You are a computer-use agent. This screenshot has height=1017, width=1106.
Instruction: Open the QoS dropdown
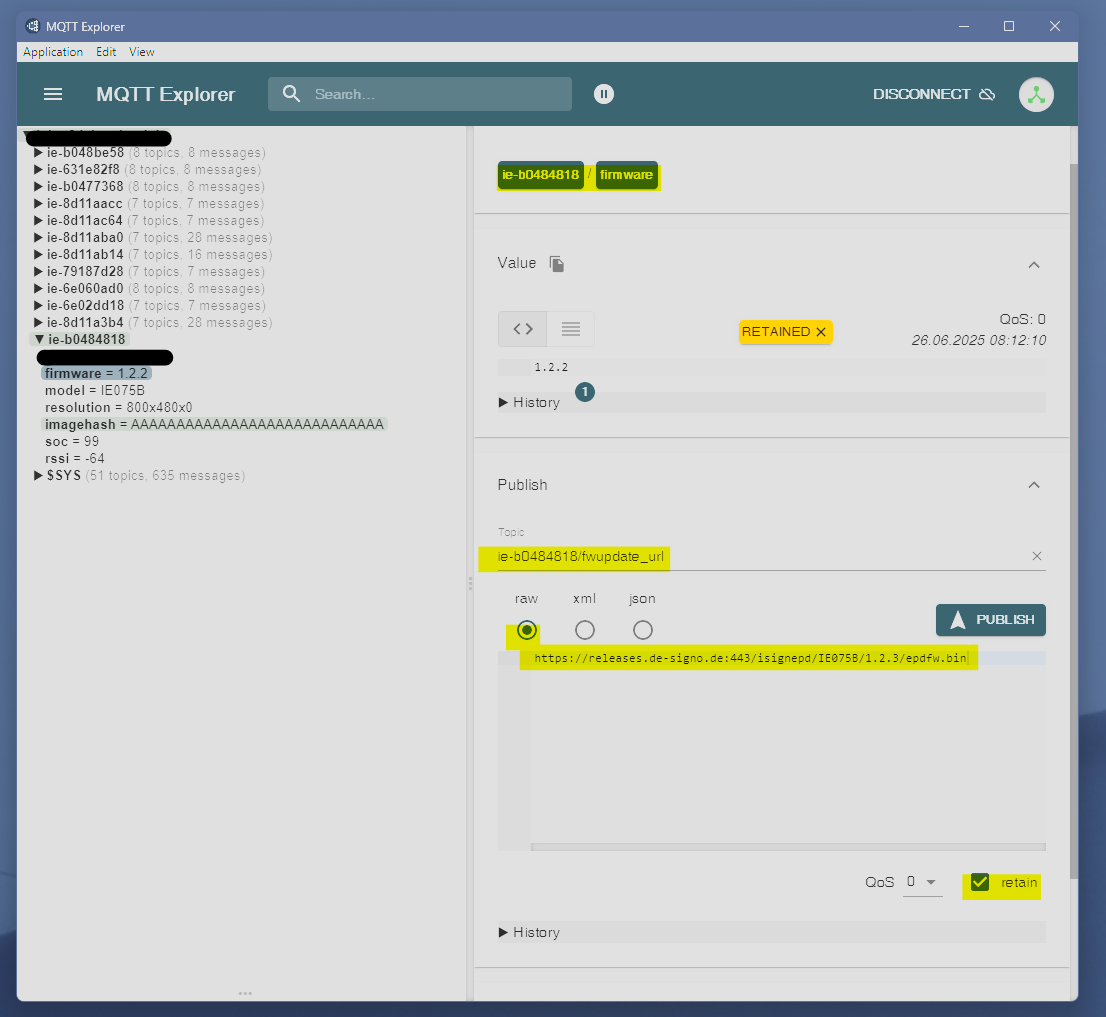tap(923, 882)
